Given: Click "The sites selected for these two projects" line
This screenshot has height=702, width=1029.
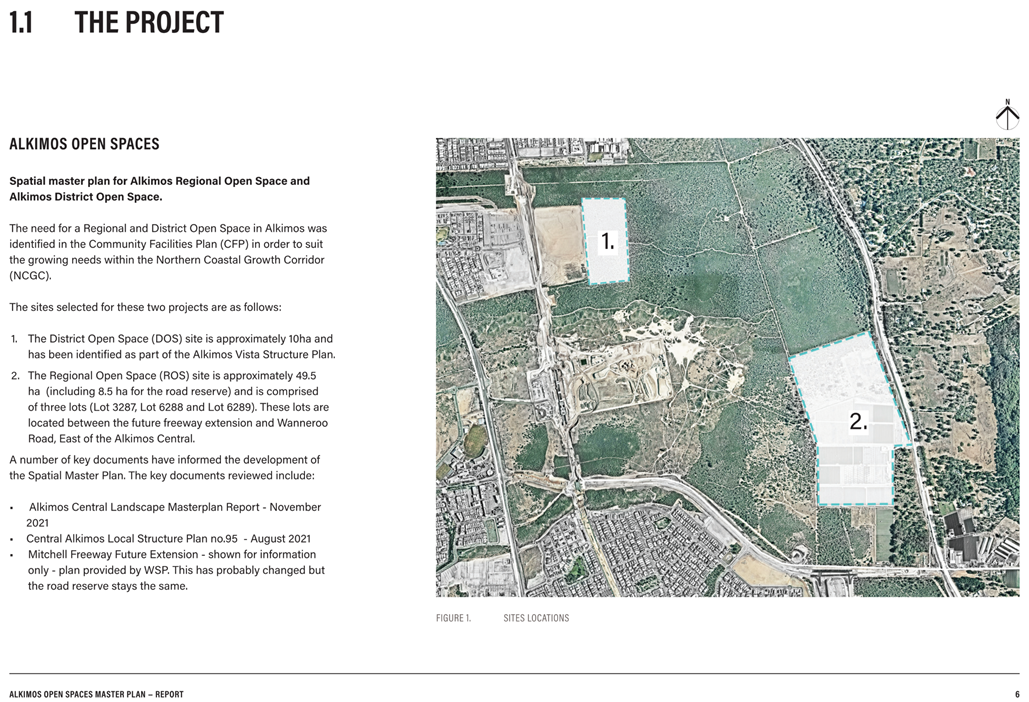Looking at the screenshot, I should 145,307.
